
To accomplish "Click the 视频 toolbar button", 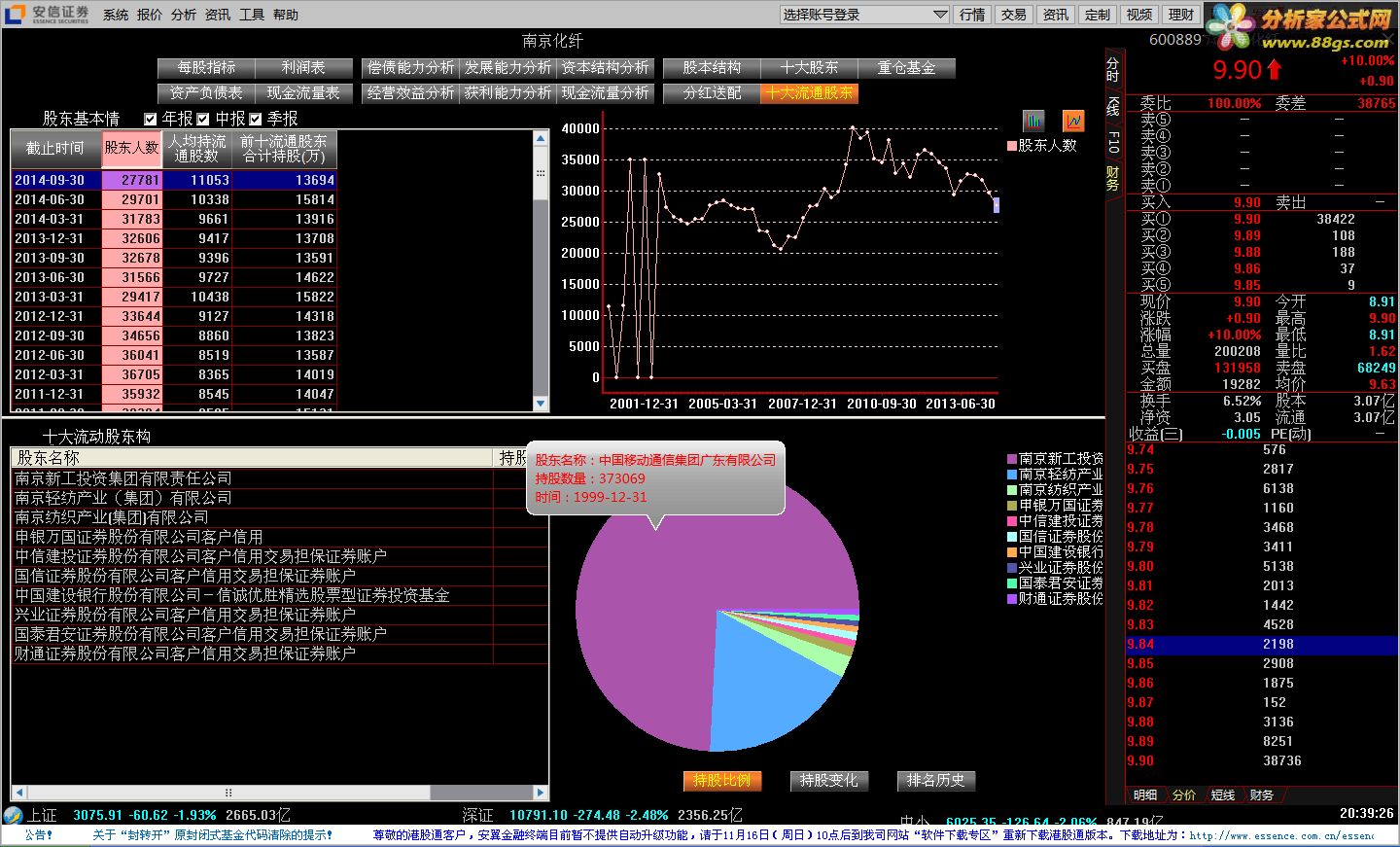I will pyautogui.click(x=1139, y=15).
